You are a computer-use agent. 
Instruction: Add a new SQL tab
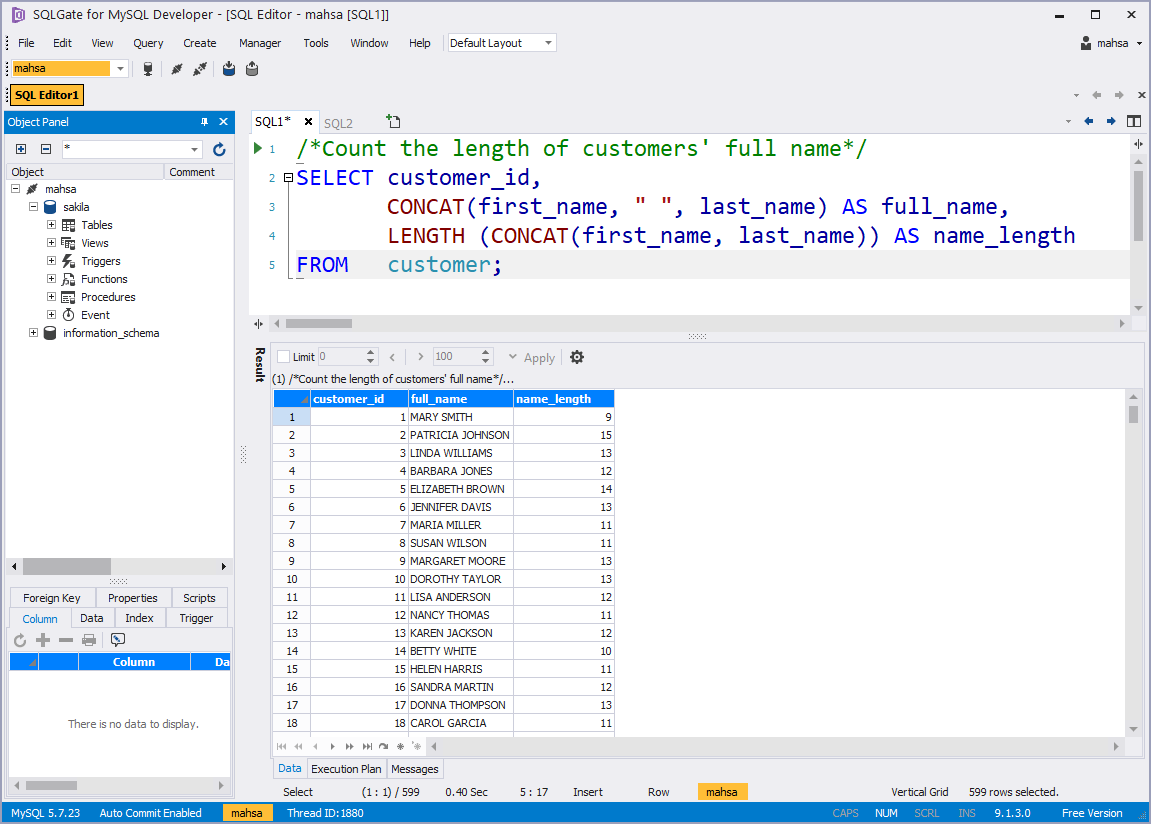[393, 122]
